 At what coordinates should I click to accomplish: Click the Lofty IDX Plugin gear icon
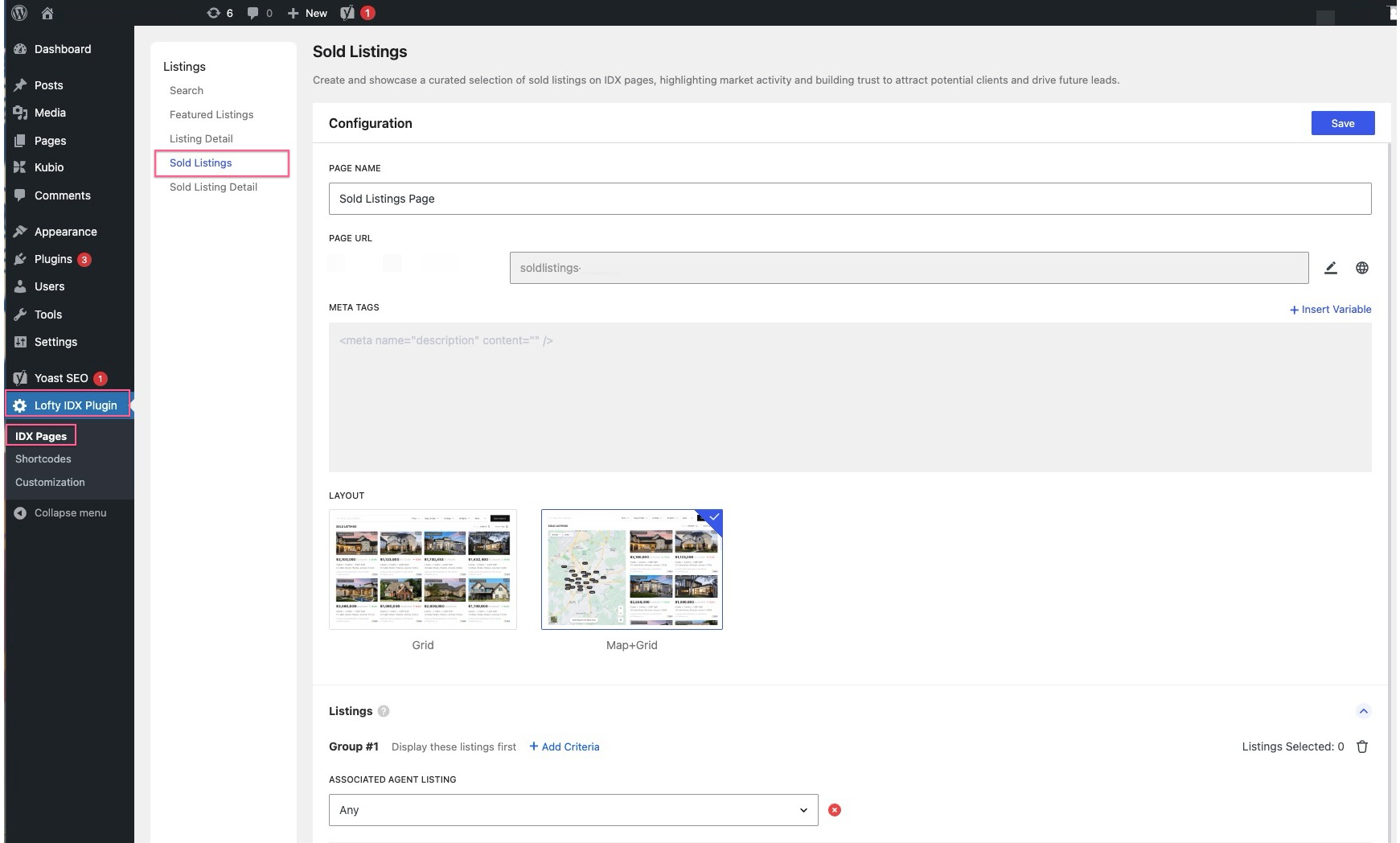20,405
